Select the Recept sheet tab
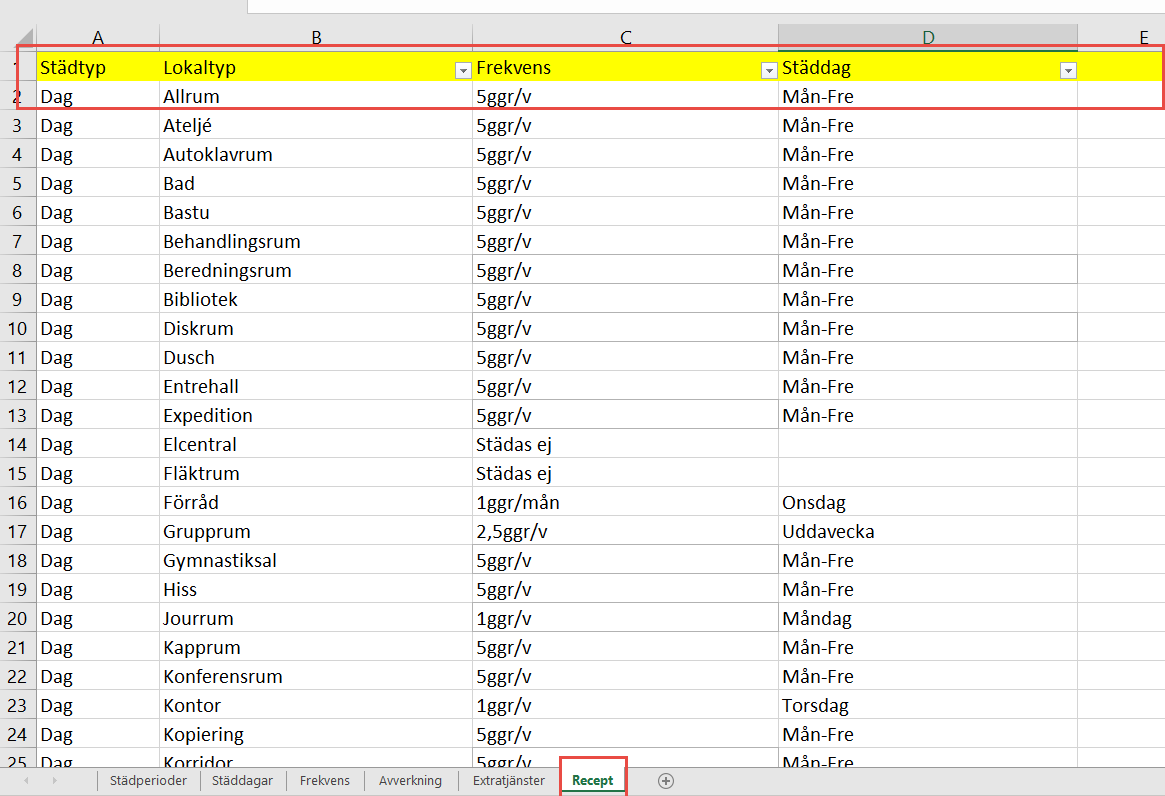This screenshot has height=796, width=1165. click(593, 781)
